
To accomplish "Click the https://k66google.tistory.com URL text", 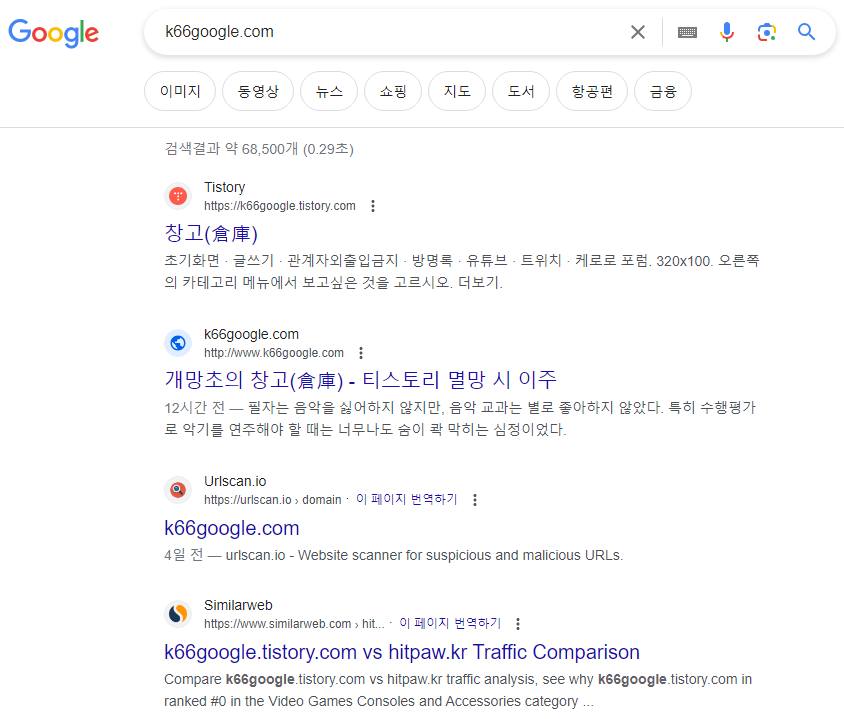I will pyautogui.click(x=279, y=206).
